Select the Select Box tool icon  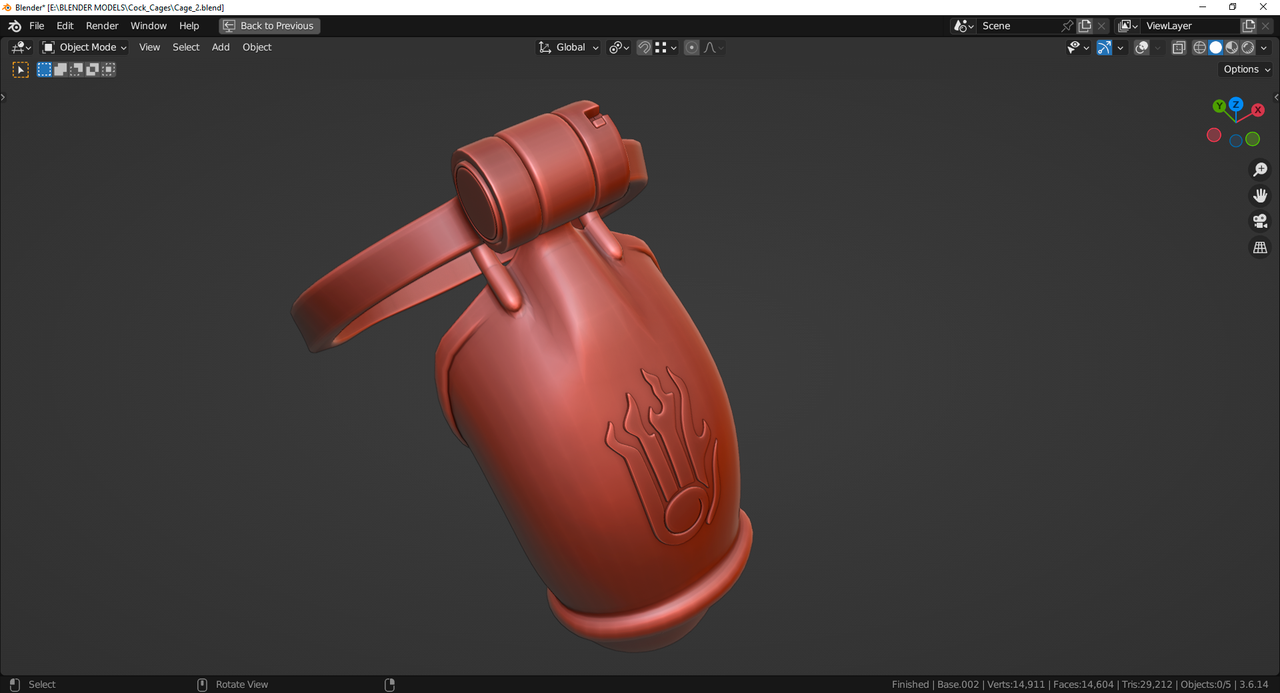20,69
